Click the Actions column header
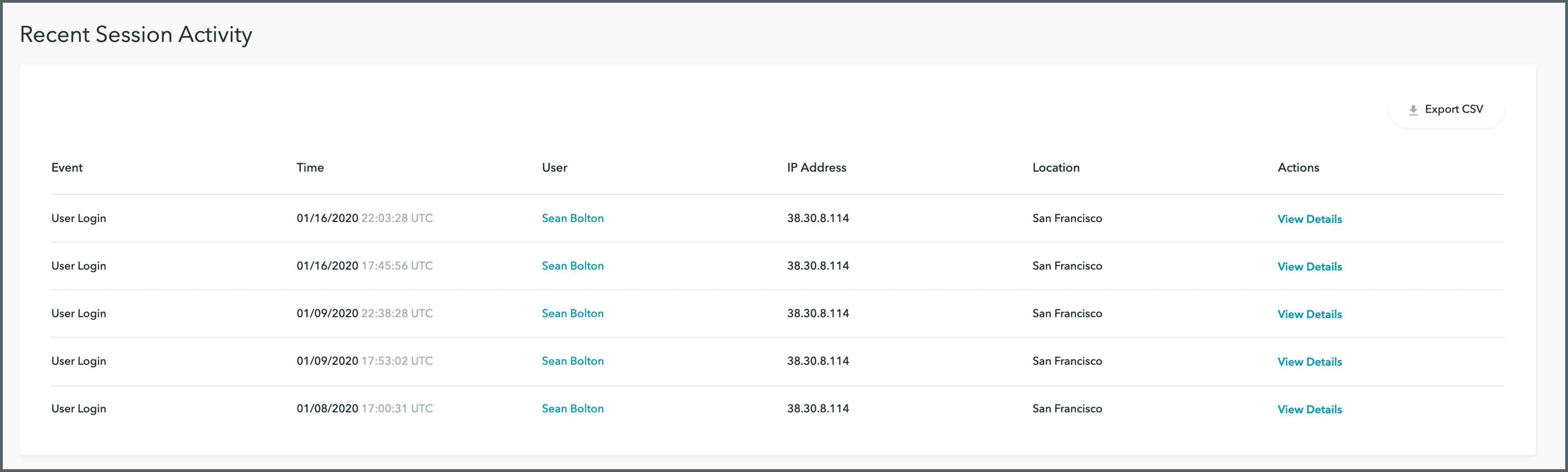1568x472 pixels. tap(1298, 168)
